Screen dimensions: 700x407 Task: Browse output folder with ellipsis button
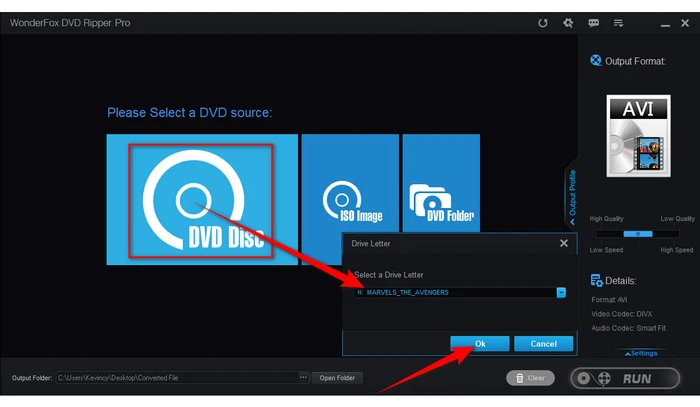(x=303, y=378)
